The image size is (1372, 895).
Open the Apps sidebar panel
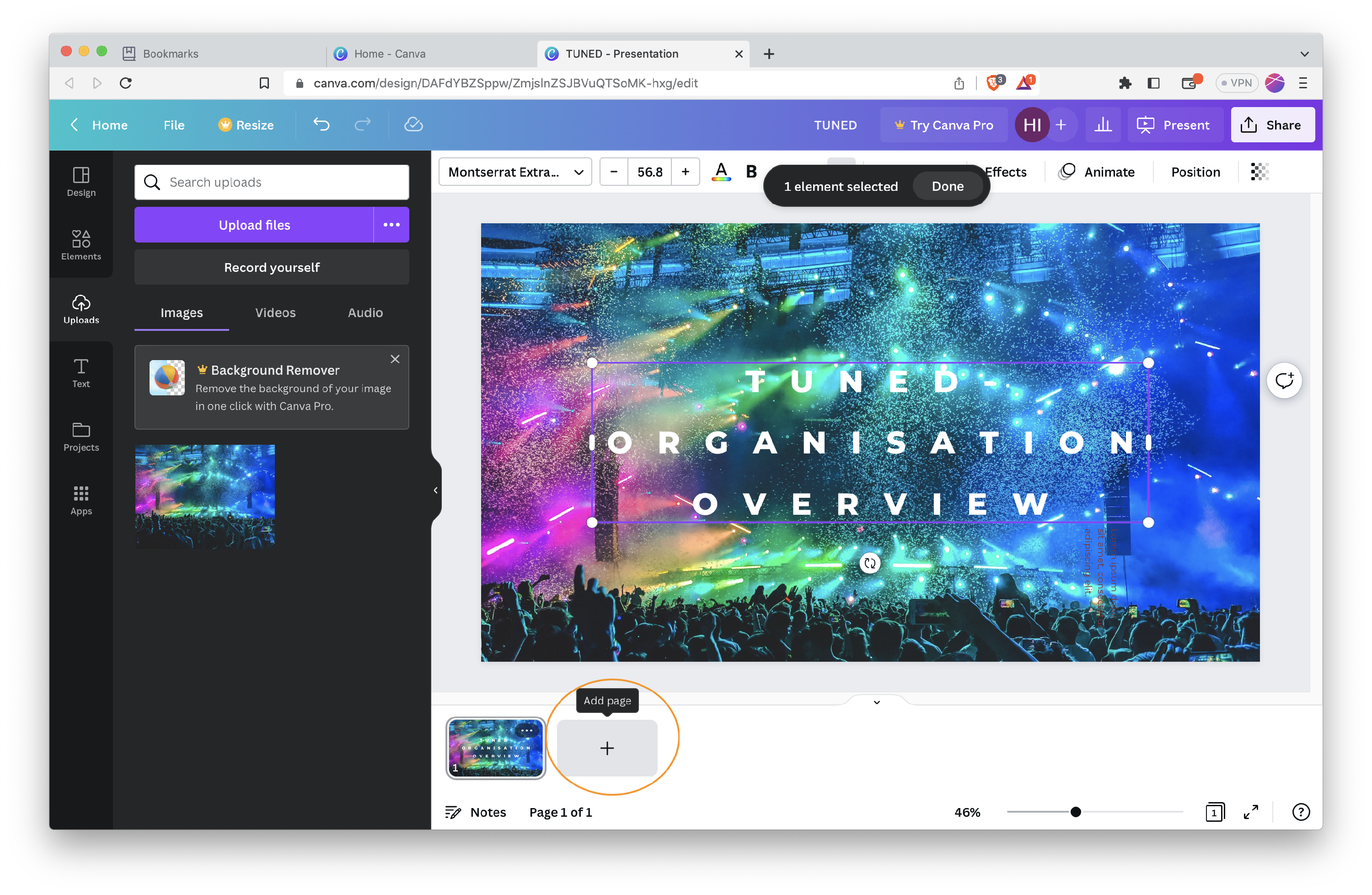80,500
